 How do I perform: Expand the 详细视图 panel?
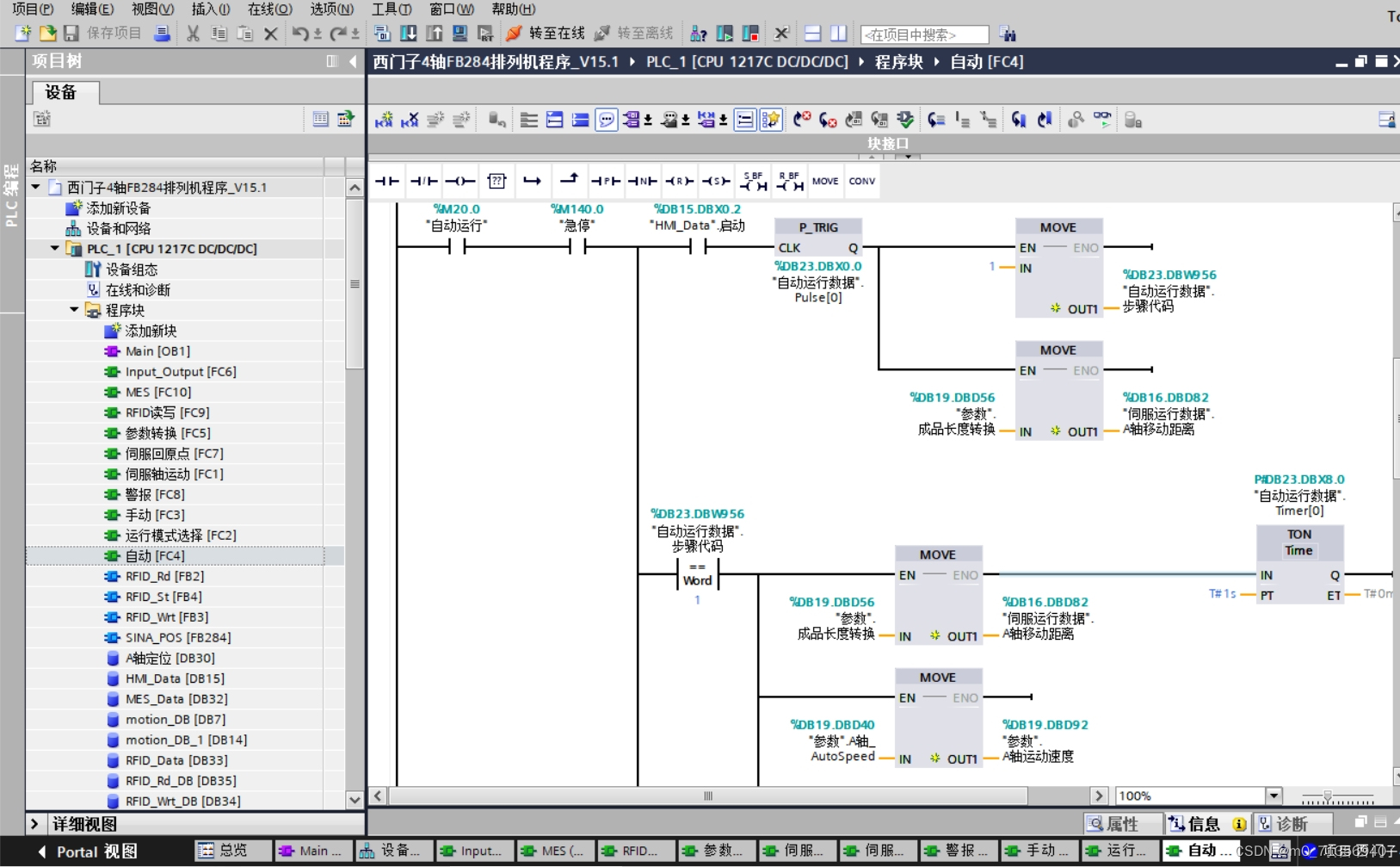34,824
